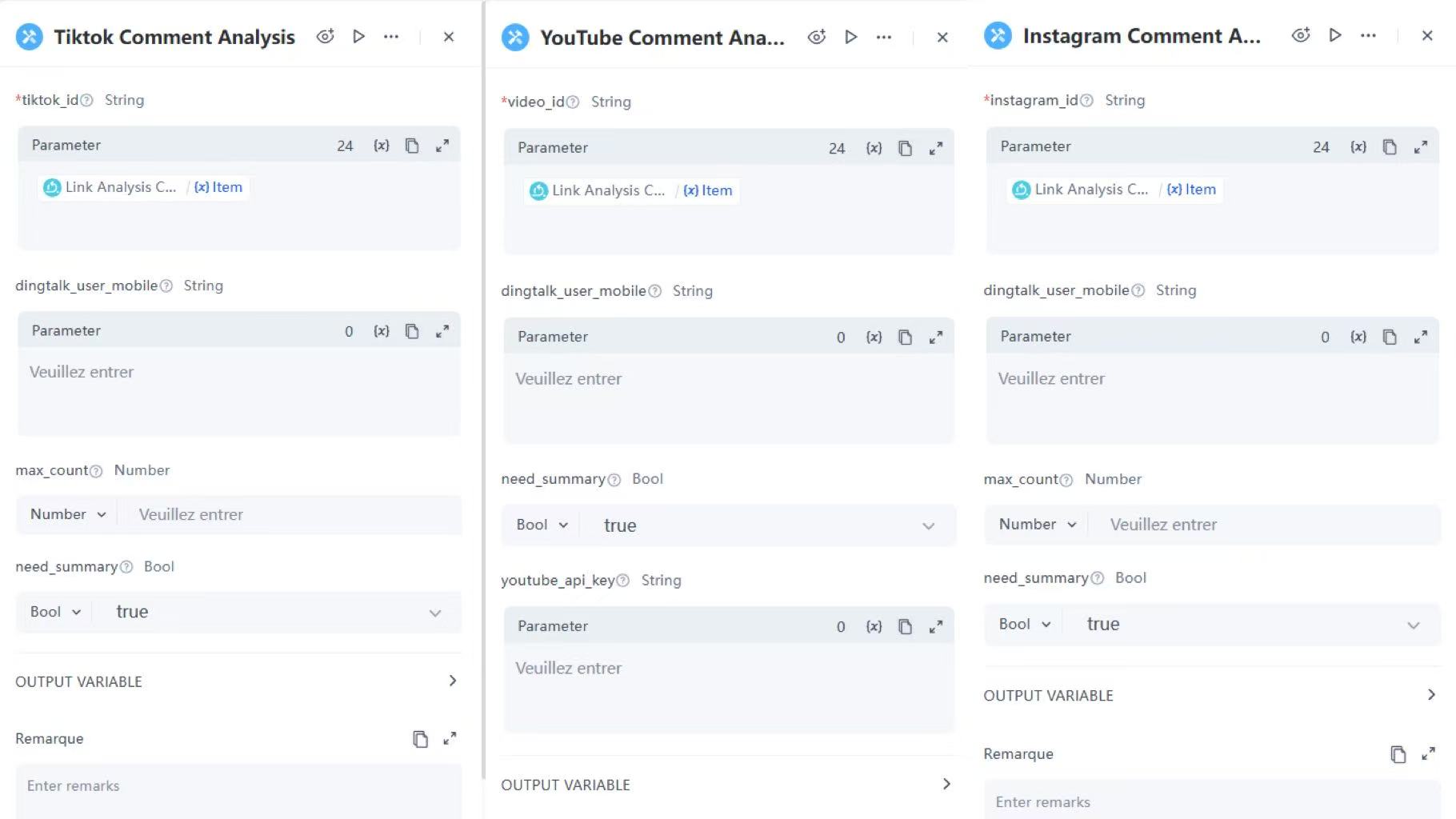Run the Tiktok Comment Analysis node
Screen dimensions: 1456x819
(x=358, y=36)
